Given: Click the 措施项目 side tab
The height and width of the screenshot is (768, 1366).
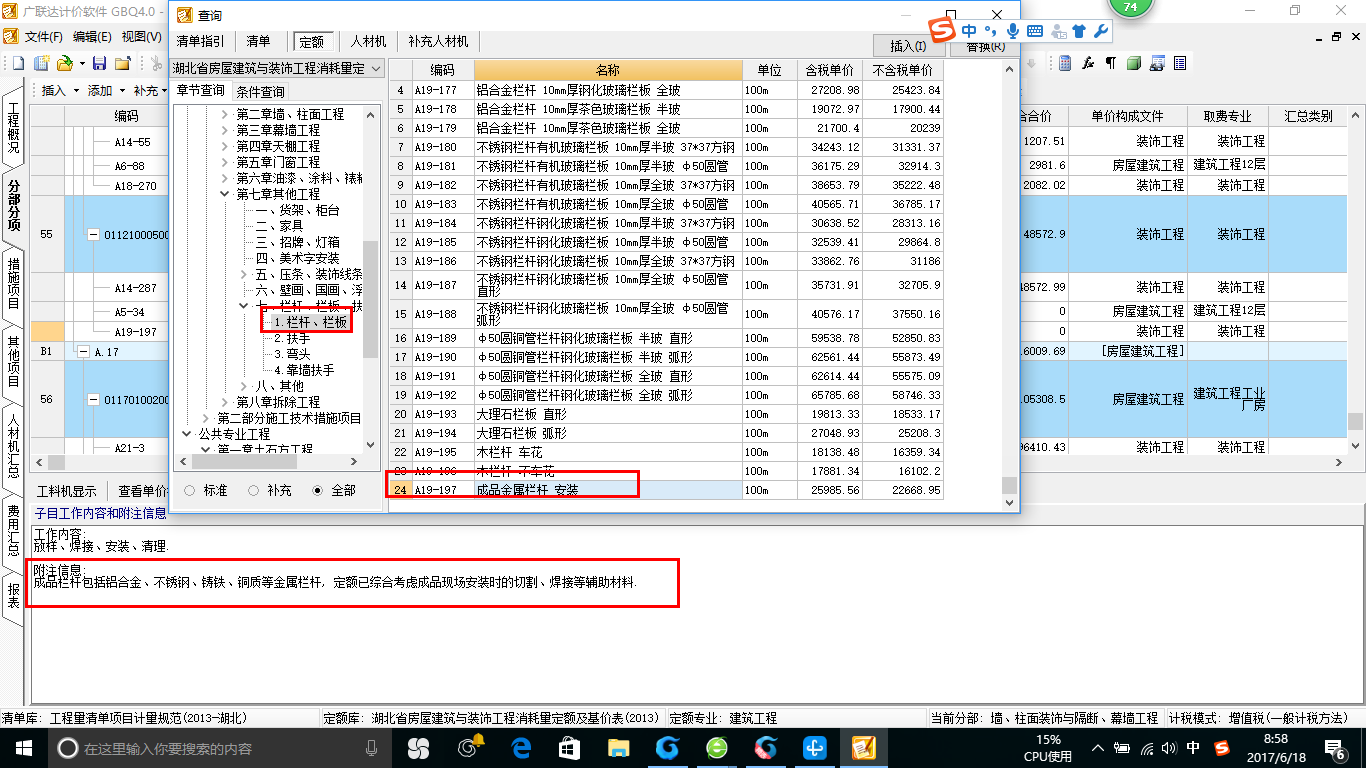Looking at the screenshot, I should point(14,284).
